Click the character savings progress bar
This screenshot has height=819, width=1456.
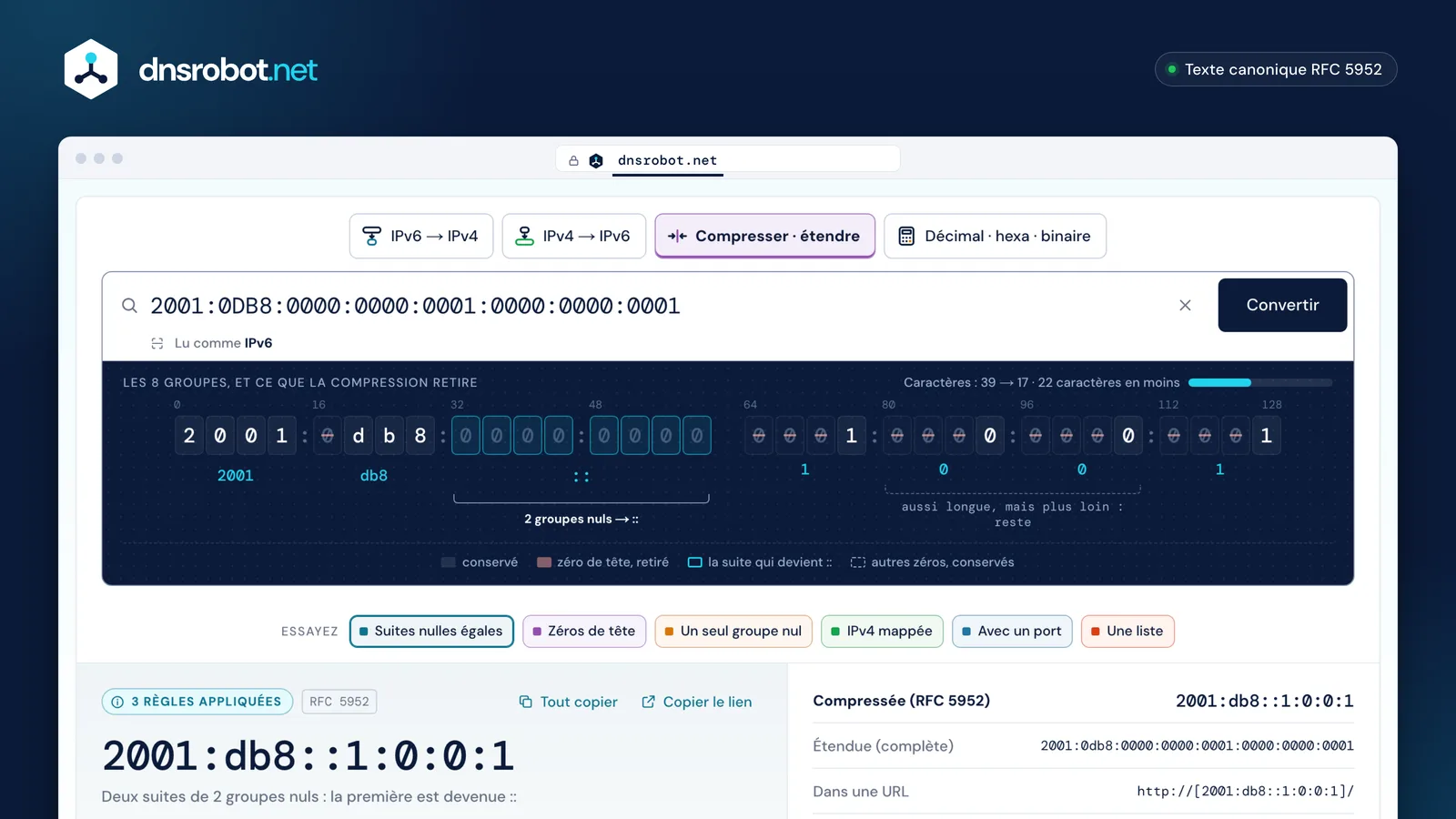tap(1260, 383)
